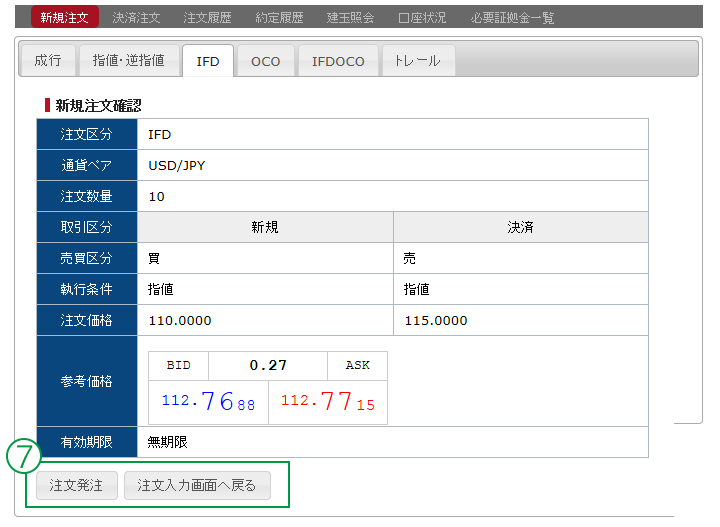Click the 注文価格 row label

87,320
